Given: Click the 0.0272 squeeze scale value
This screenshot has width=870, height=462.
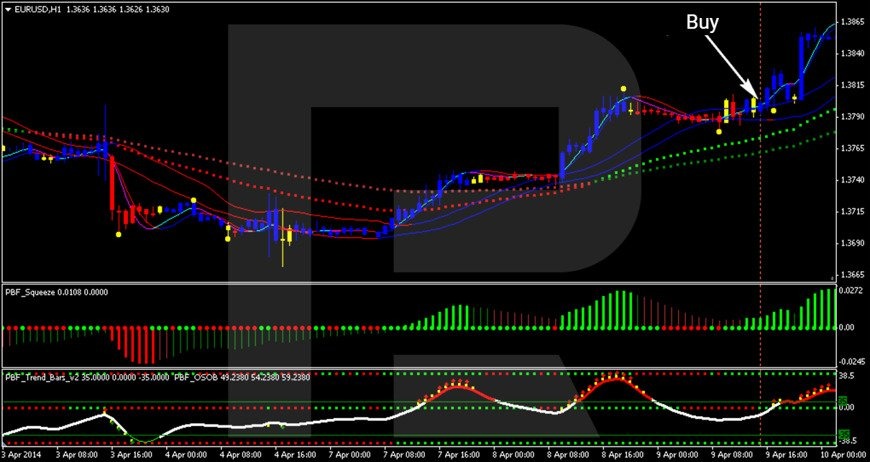Looking at the screenshot, I should 852,290.
